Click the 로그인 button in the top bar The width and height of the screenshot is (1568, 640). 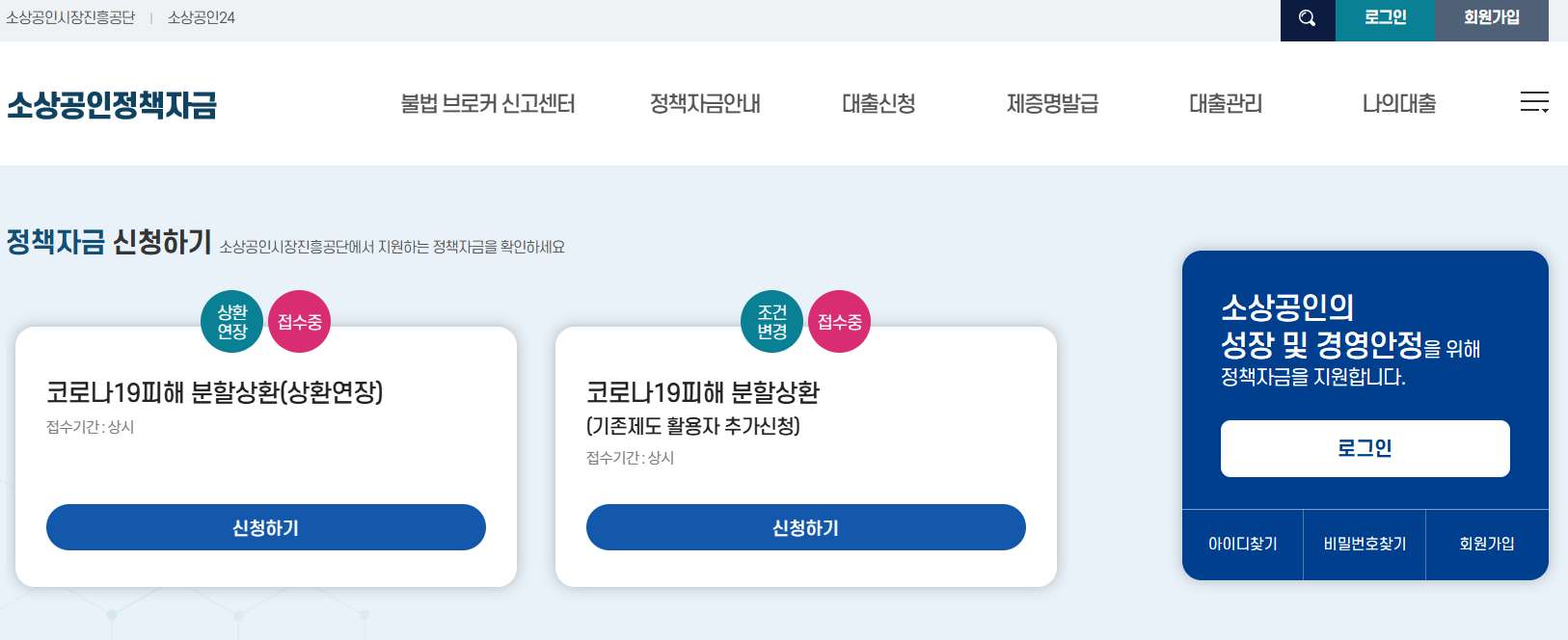point(1385,19)
